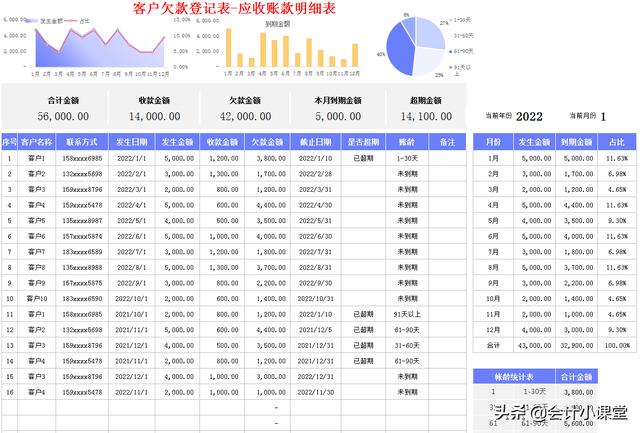
Task: Select the aging pie chart
Action: 416,46
